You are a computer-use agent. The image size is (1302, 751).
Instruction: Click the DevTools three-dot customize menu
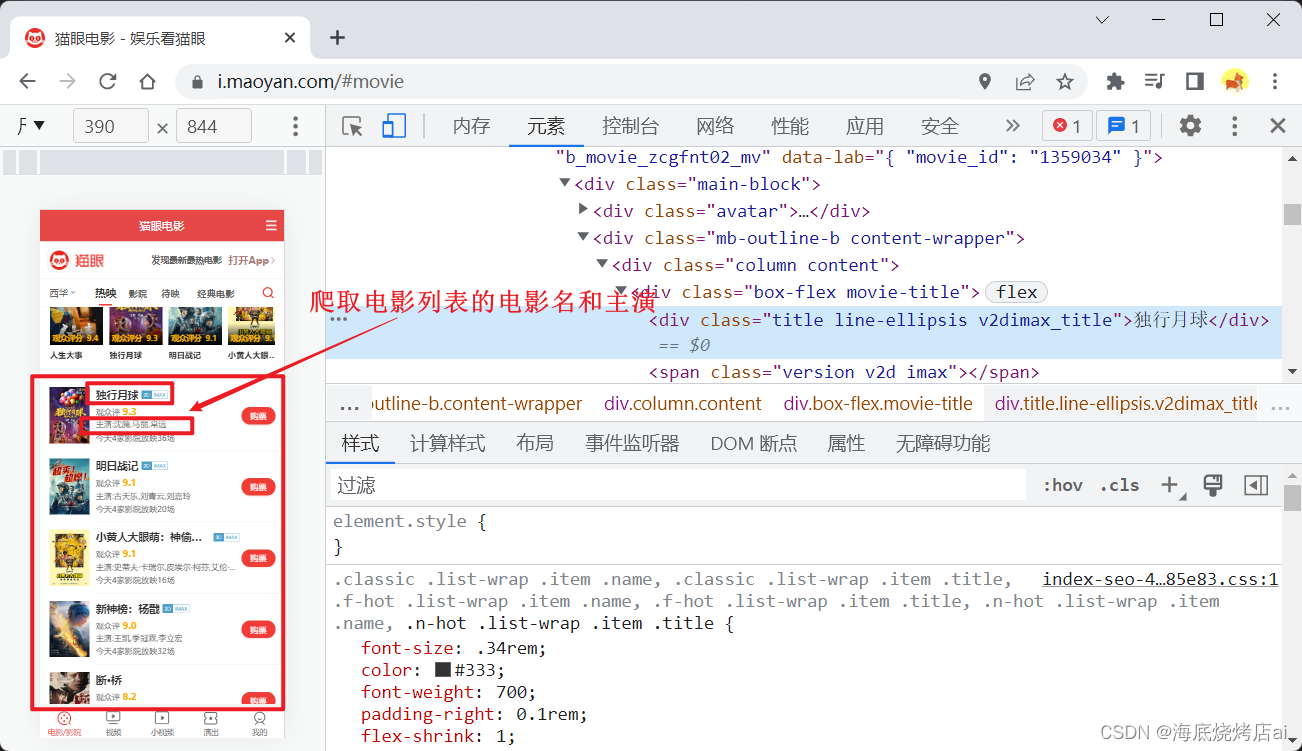(1235, 126)
